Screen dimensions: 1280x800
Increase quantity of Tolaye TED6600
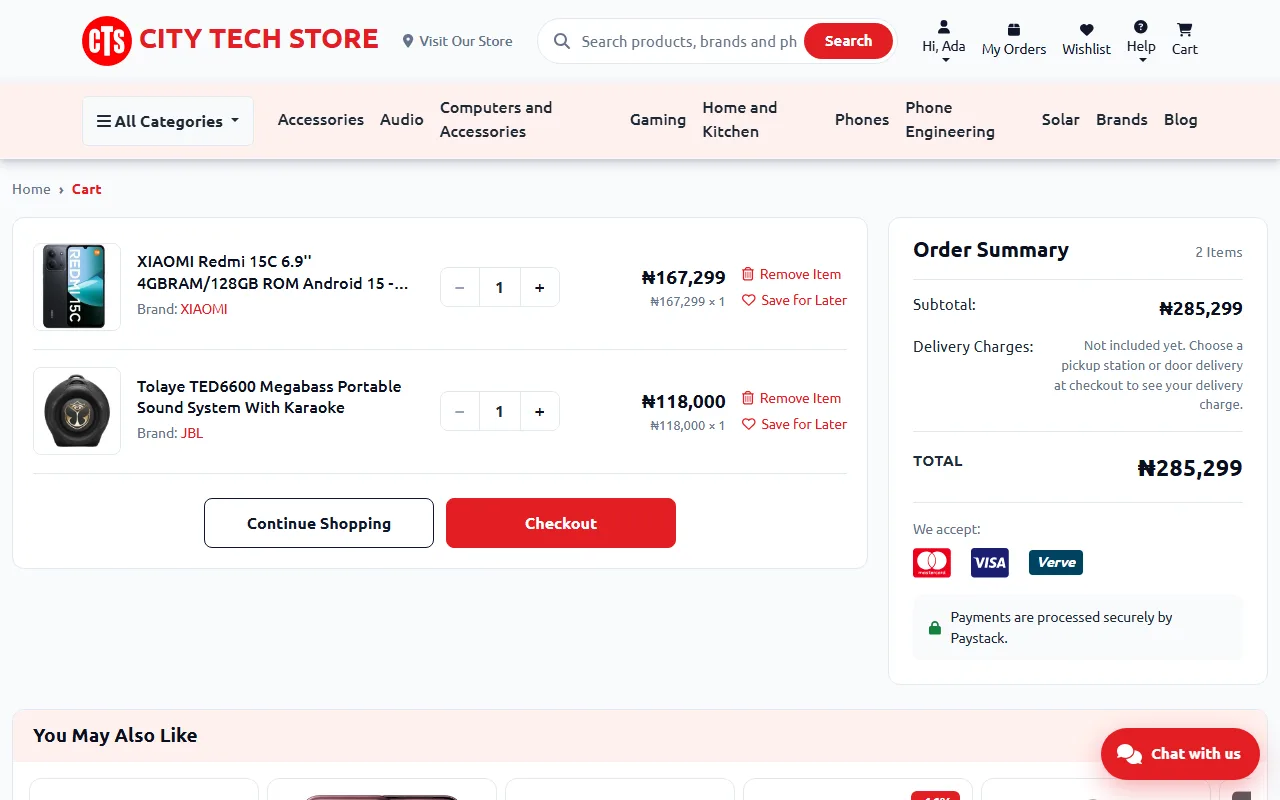coord(540,411)
